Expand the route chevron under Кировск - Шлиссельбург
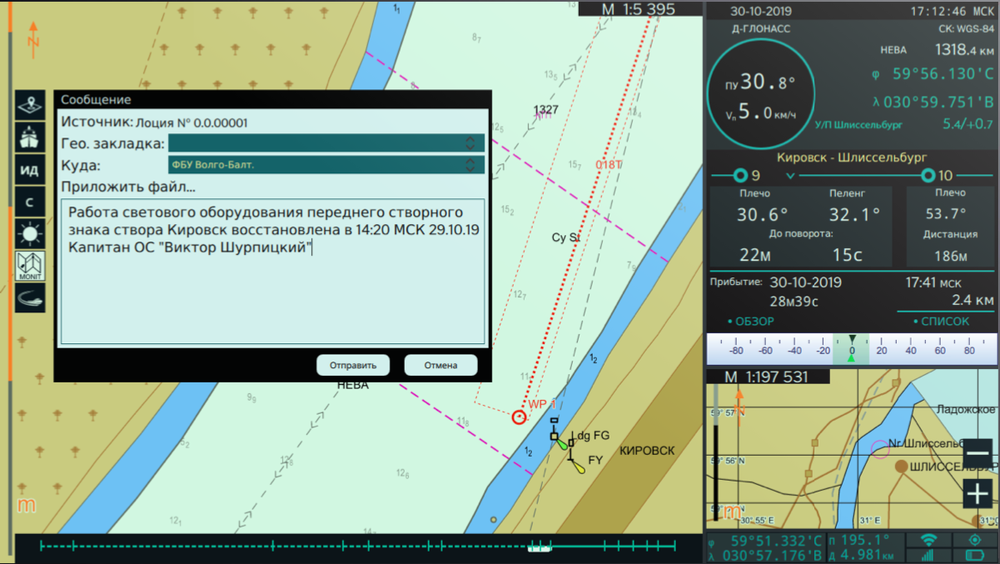Screen dimensions: 1000x564 click(790, 176)
